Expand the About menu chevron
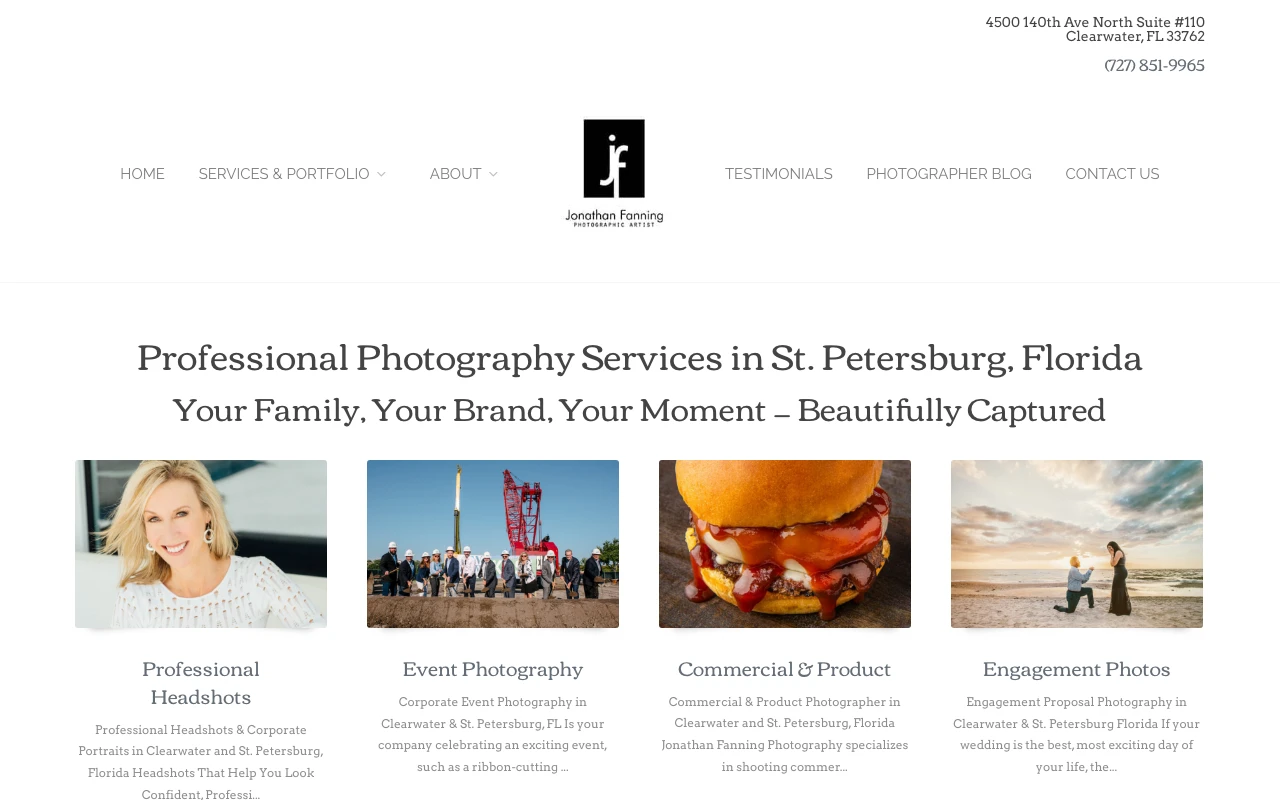1280x800 pixels. [493, 174]
